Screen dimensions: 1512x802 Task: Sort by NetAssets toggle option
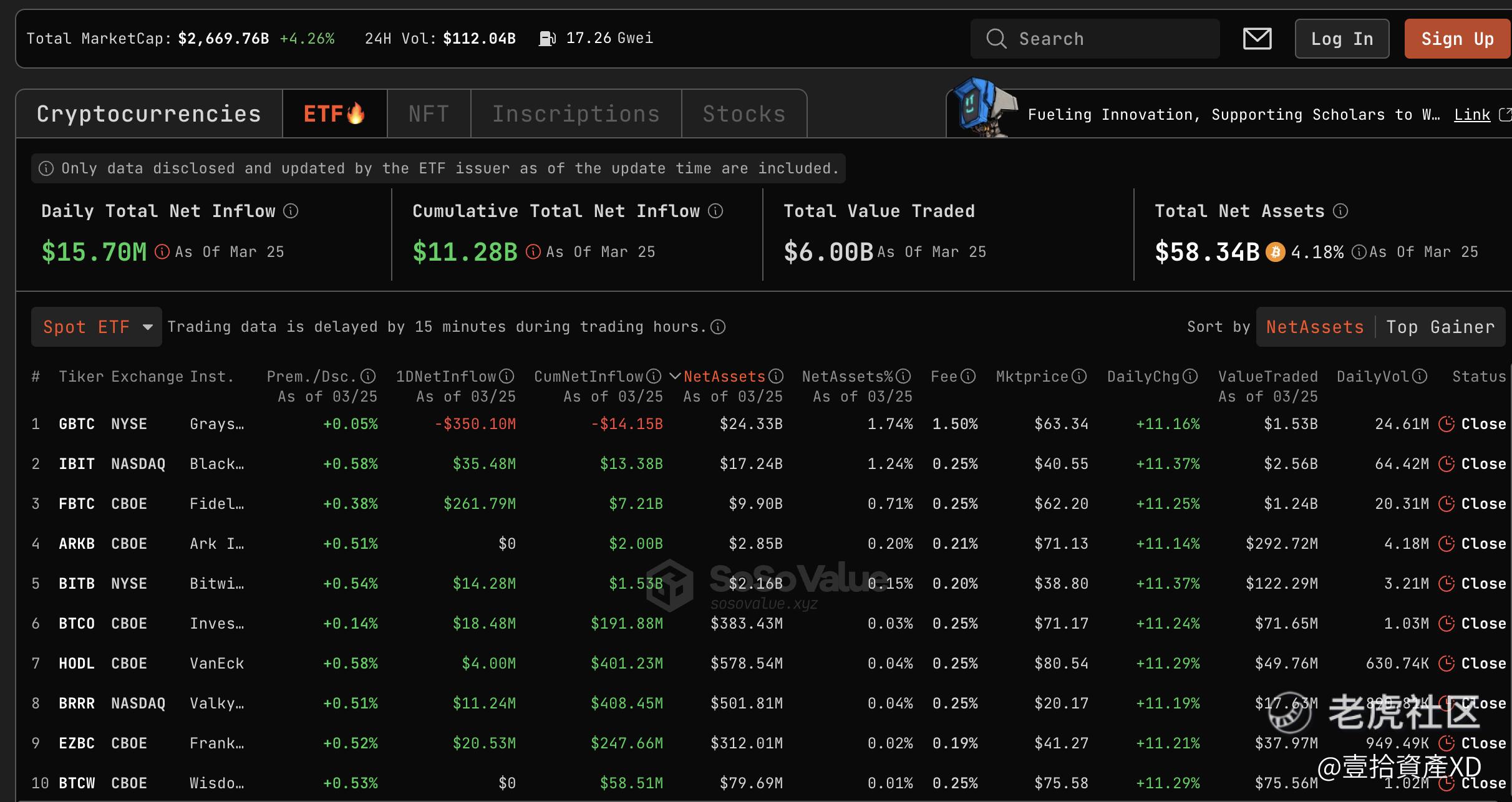(1315, 327)
